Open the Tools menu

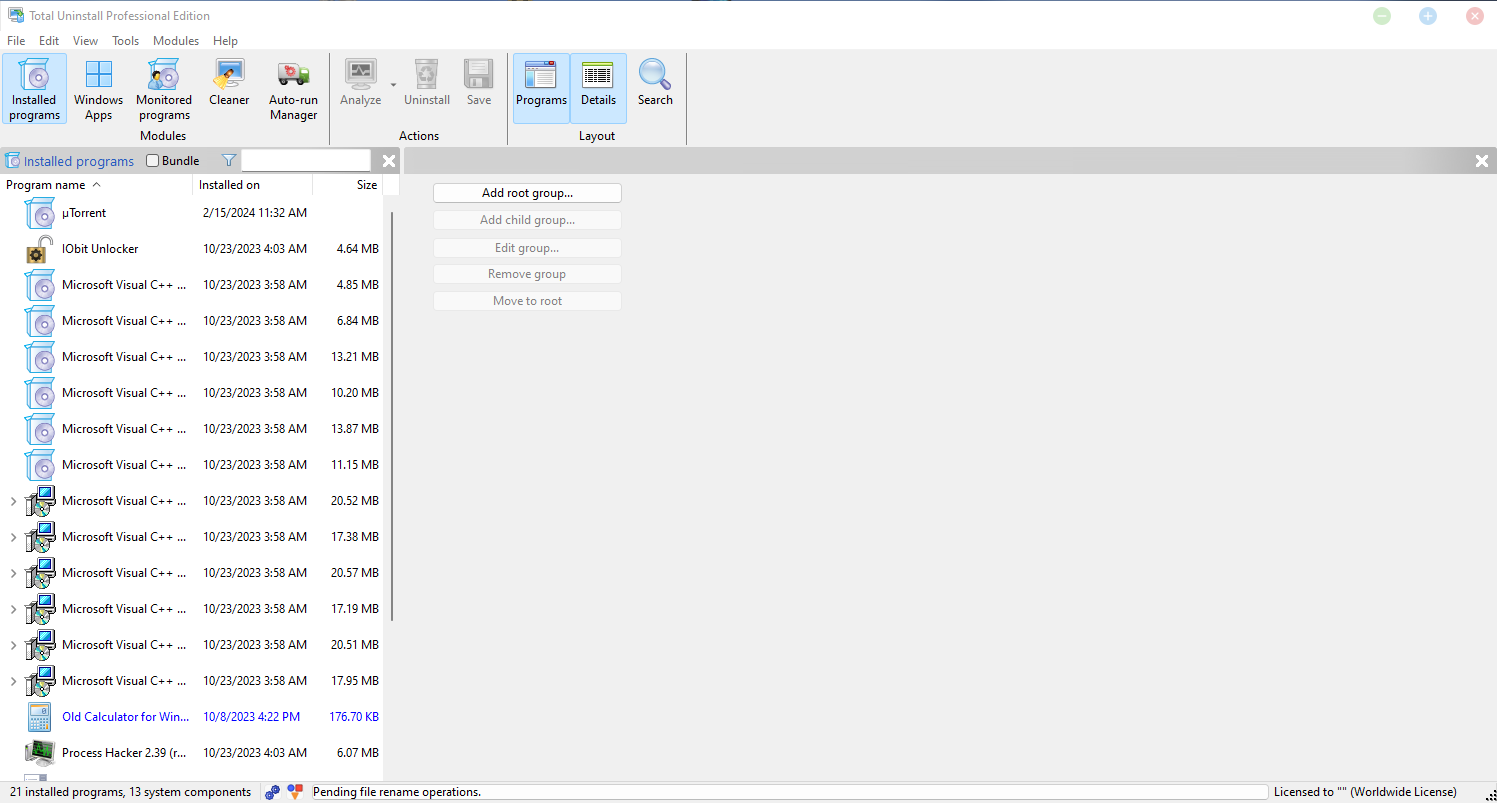click(125, 41)
